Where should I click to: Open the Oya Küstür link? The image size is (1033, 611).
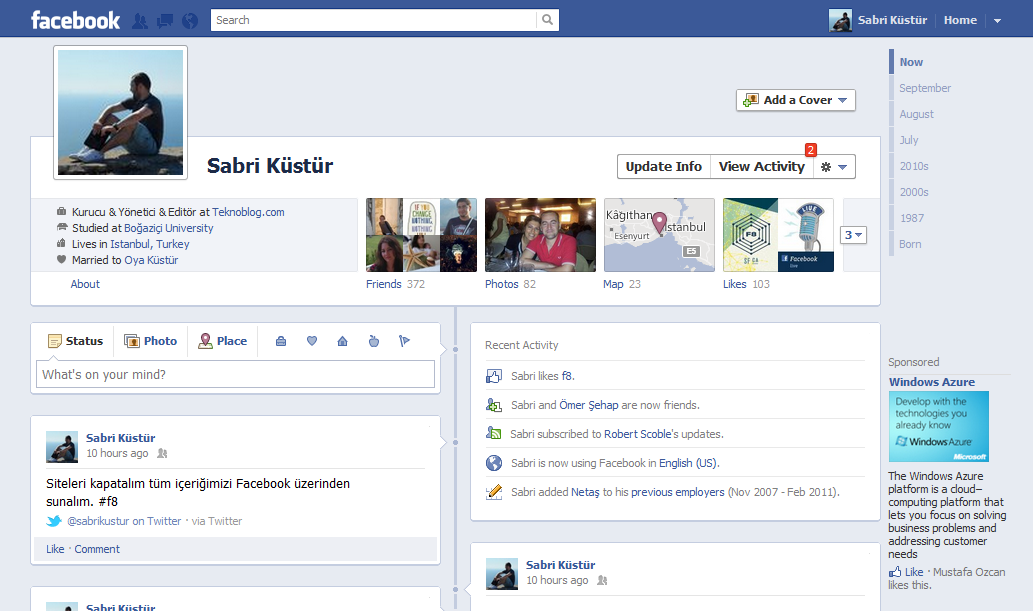tap(152, 260)
